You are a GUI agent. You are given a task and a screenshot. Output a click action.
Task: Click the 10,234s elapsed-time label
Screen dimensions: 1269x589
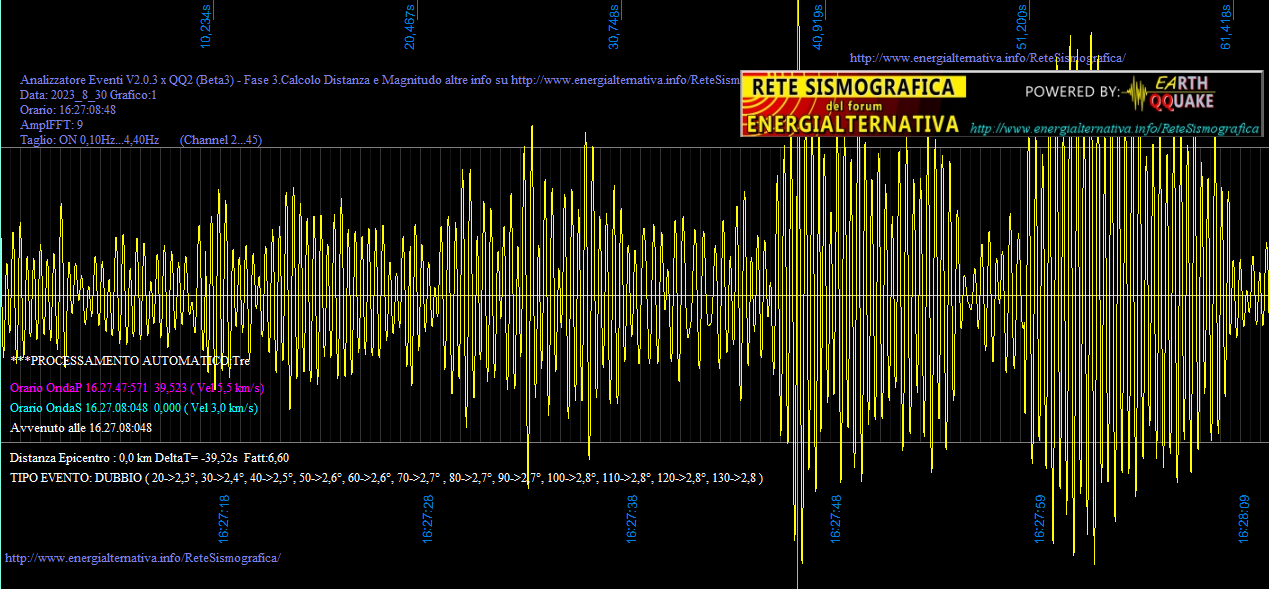[x=207, y=27]
